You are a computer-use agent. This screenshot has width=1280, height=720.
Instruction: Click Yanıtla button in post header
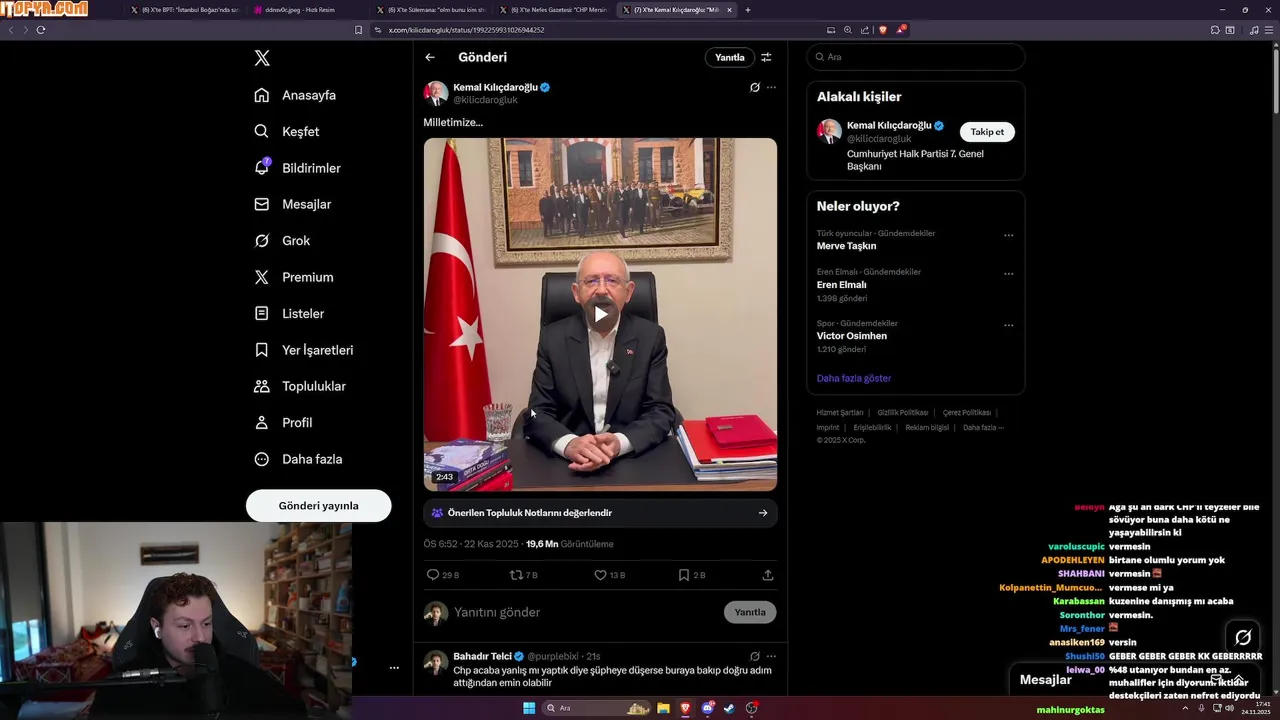coord(729,57)
